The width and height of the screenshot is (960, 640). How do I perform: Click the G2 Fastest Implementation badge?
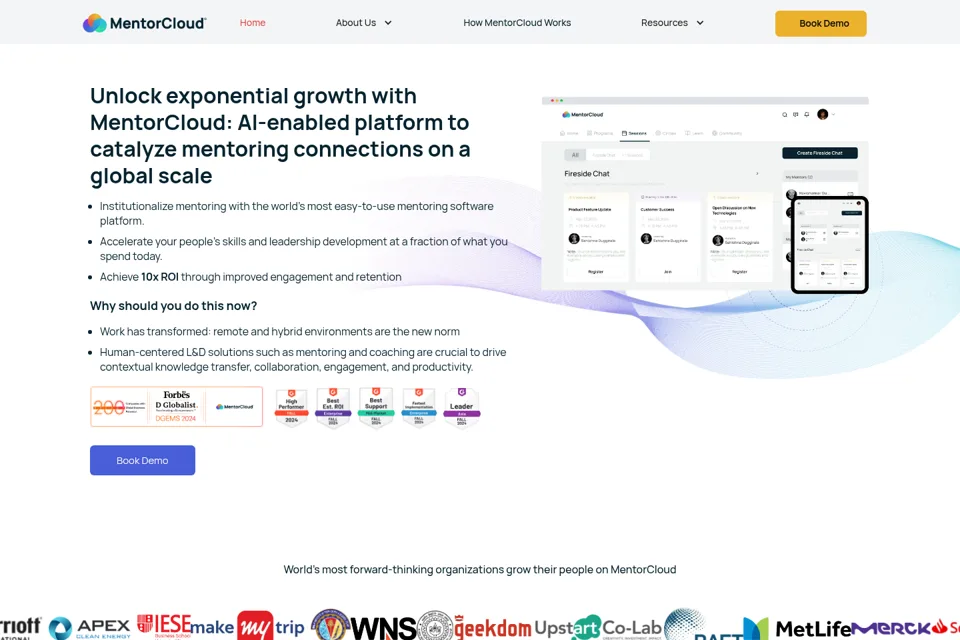pyautogui.click(x=419, y=407)
